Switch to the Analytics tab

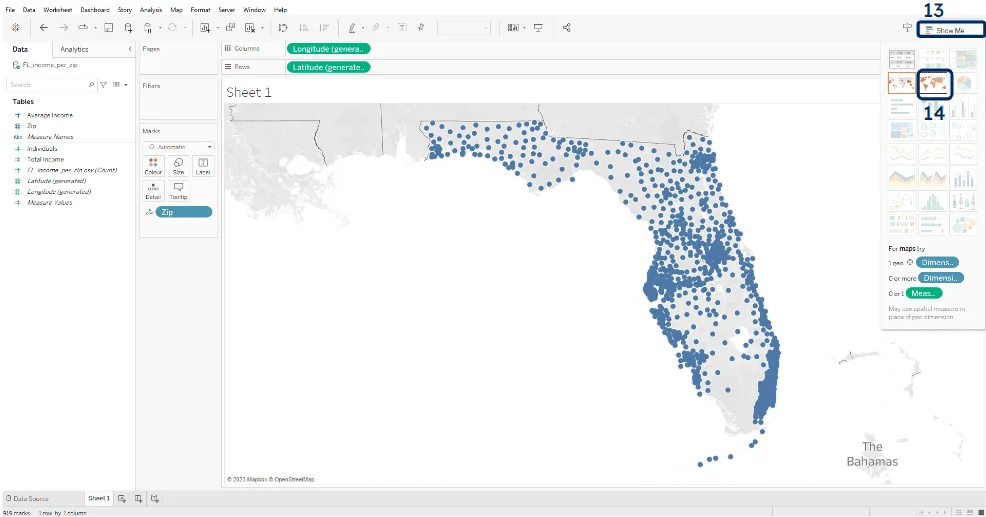tap(74, 49)
